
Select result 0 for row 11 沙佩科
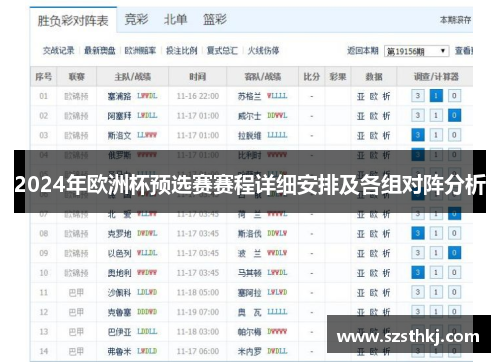454,292
